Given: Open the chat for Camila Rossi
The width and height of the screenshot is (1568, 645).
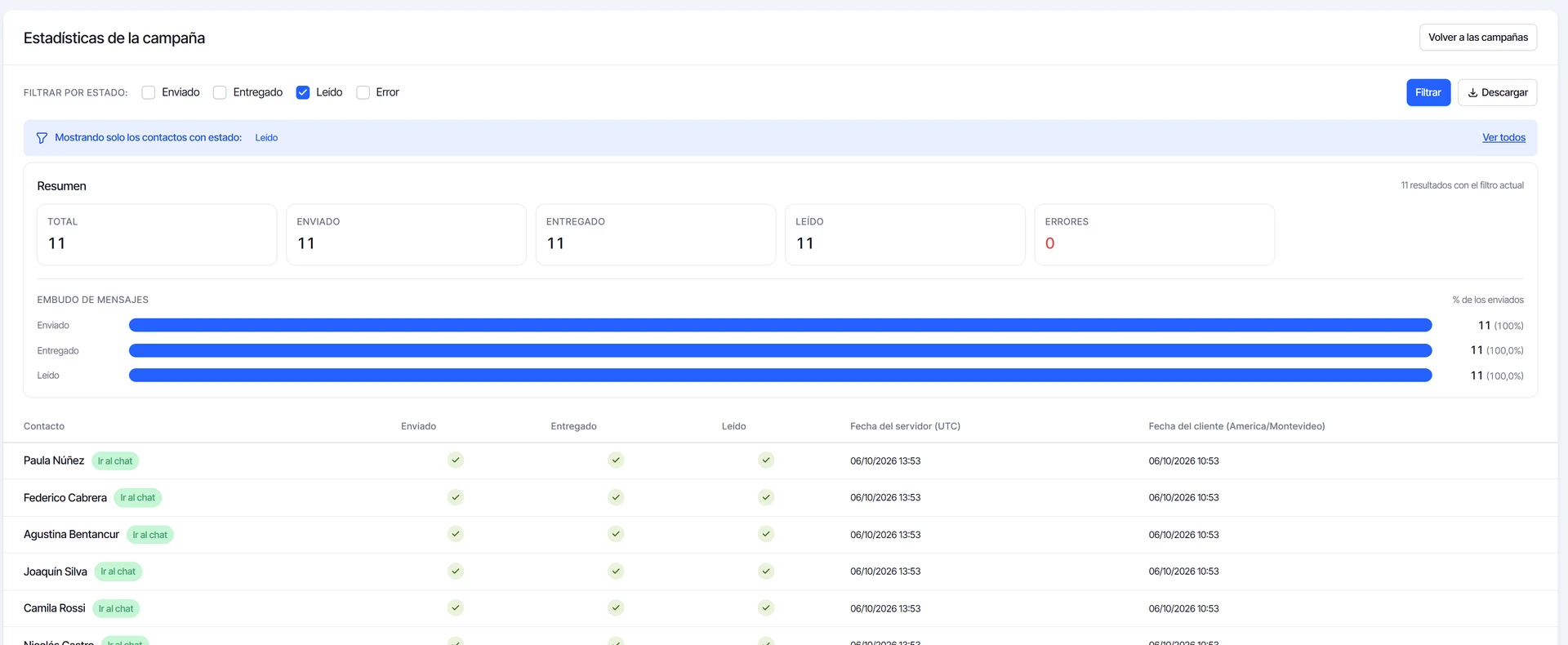Looking at the screenshot, I should pos(116,609).
